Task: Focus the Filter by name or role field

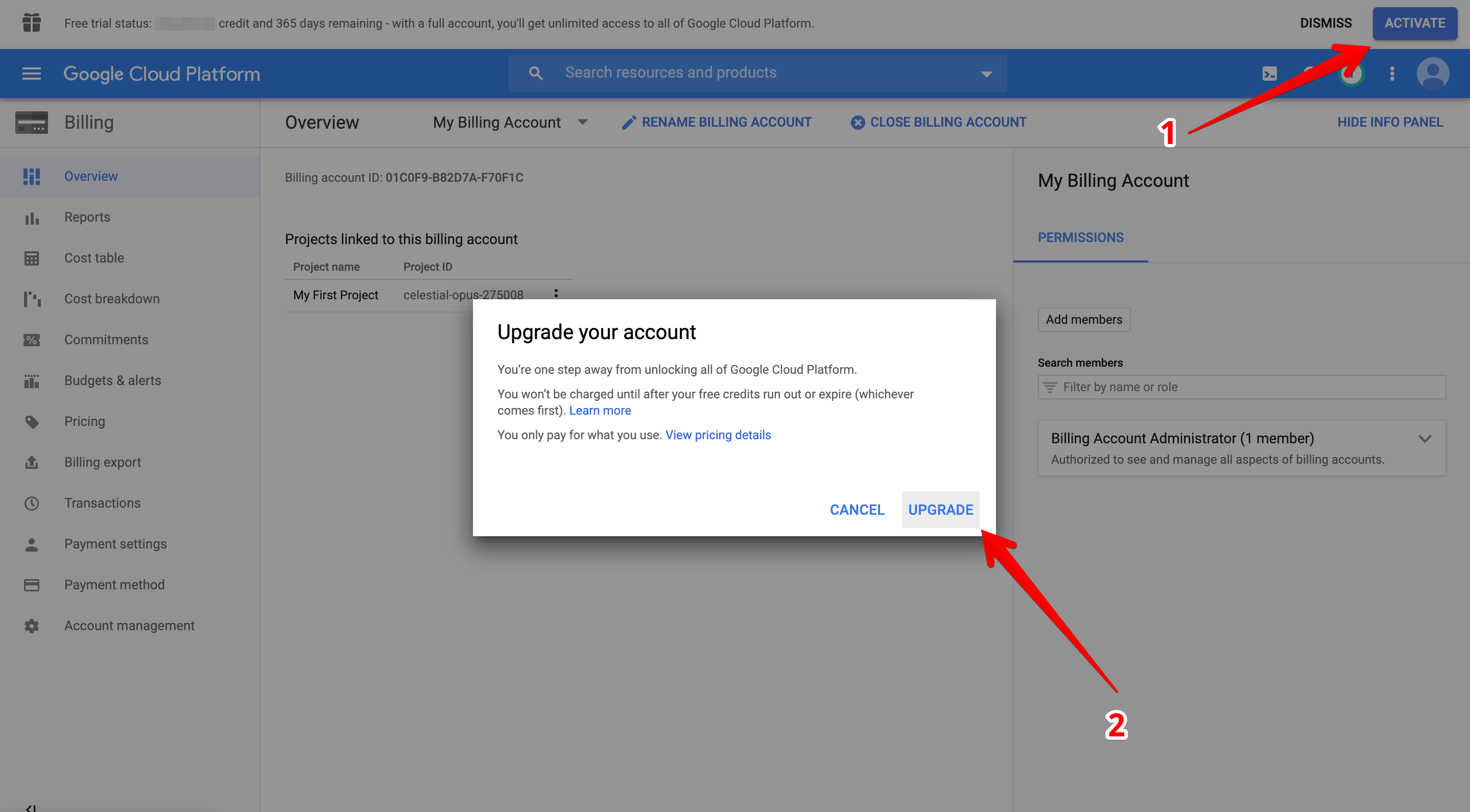Action: click(x=1242, y=387)
